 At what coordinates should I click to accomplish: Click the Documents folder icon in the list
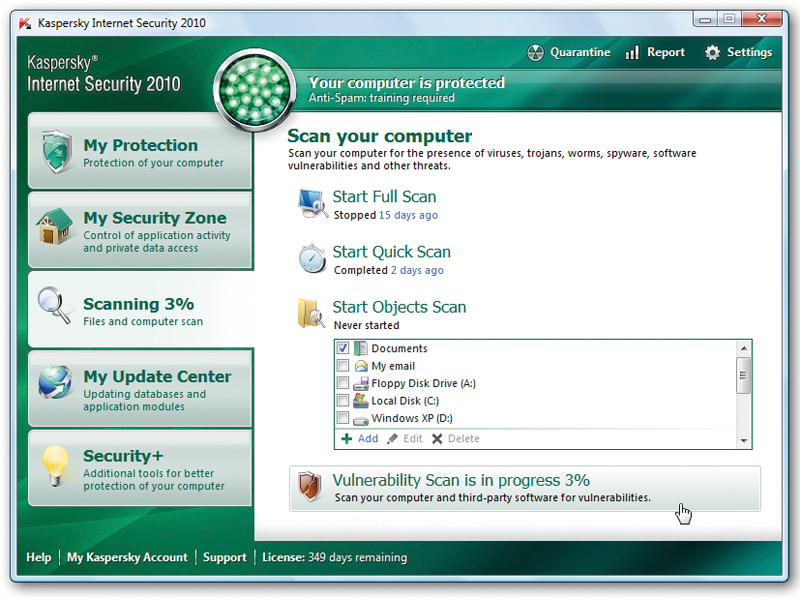(361, 348)
